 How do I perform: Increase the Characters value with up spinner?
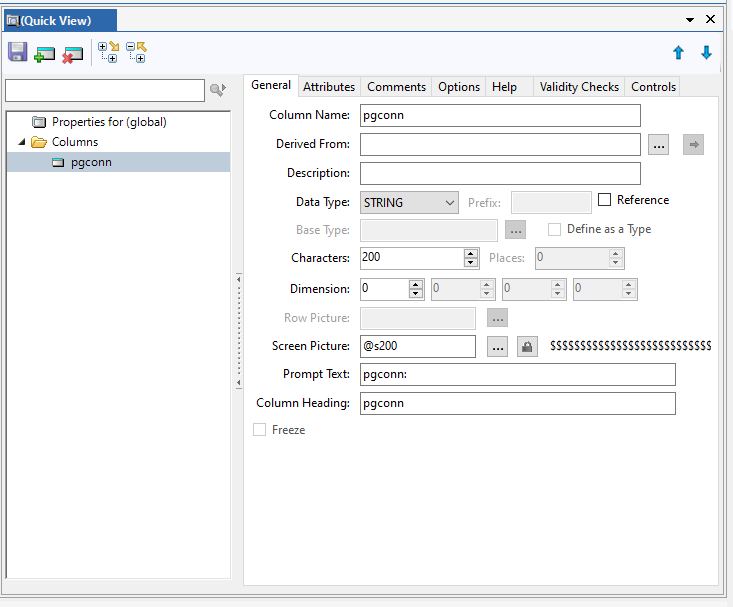coord(471,253)
